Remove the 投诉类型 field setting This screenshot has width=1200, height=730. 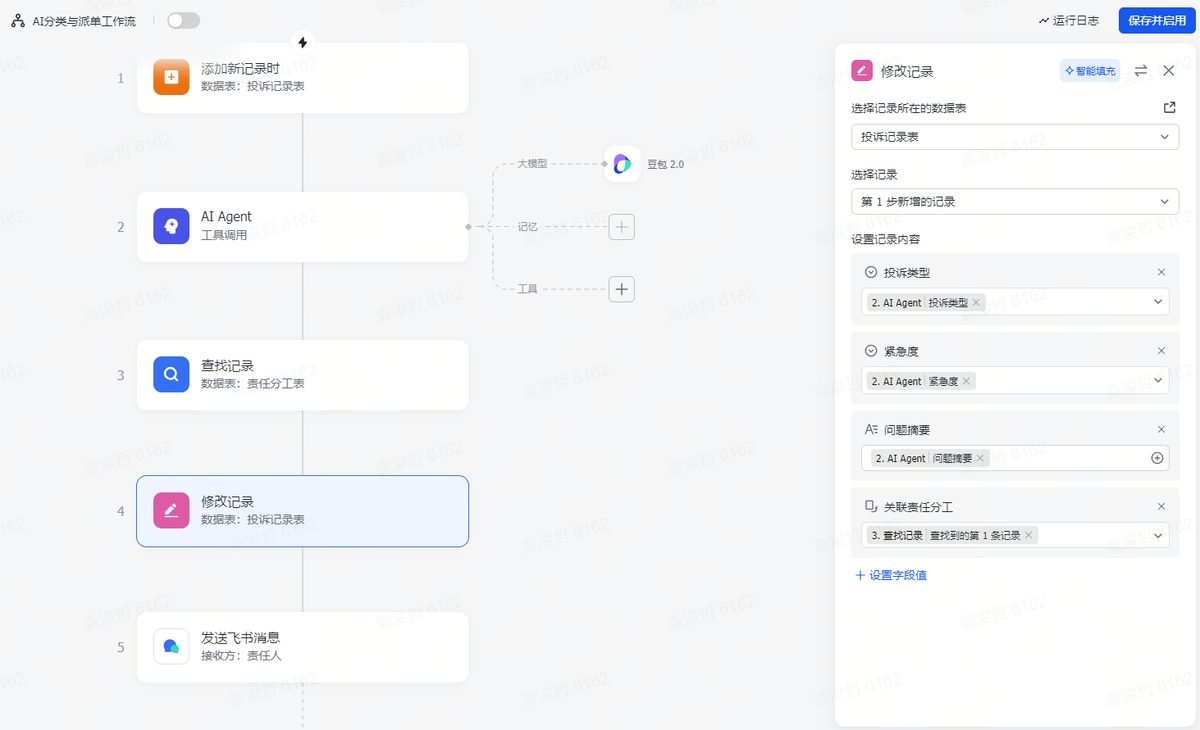1161,272
